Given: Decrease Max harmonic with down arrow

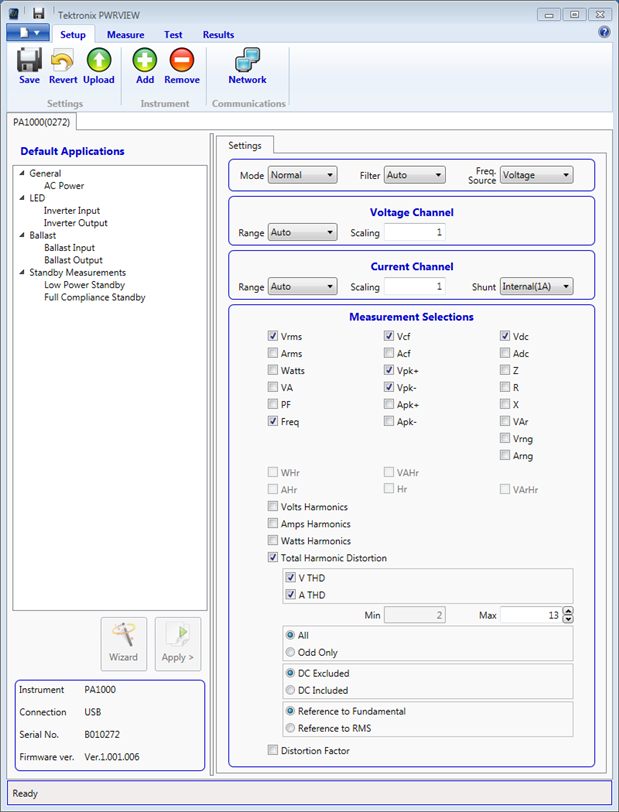Looking at the screenshot, I should 568,619.
